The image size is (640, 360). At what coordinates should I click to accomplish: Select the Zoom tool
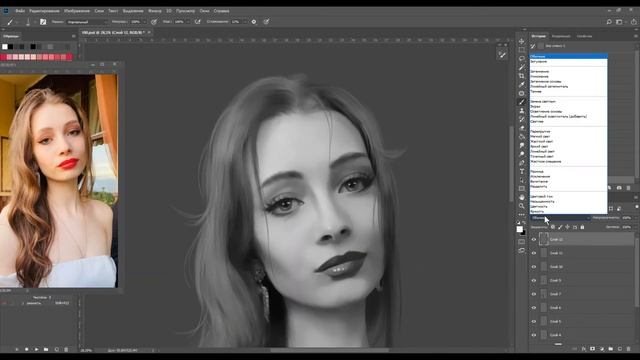click(x=522, y=206)
